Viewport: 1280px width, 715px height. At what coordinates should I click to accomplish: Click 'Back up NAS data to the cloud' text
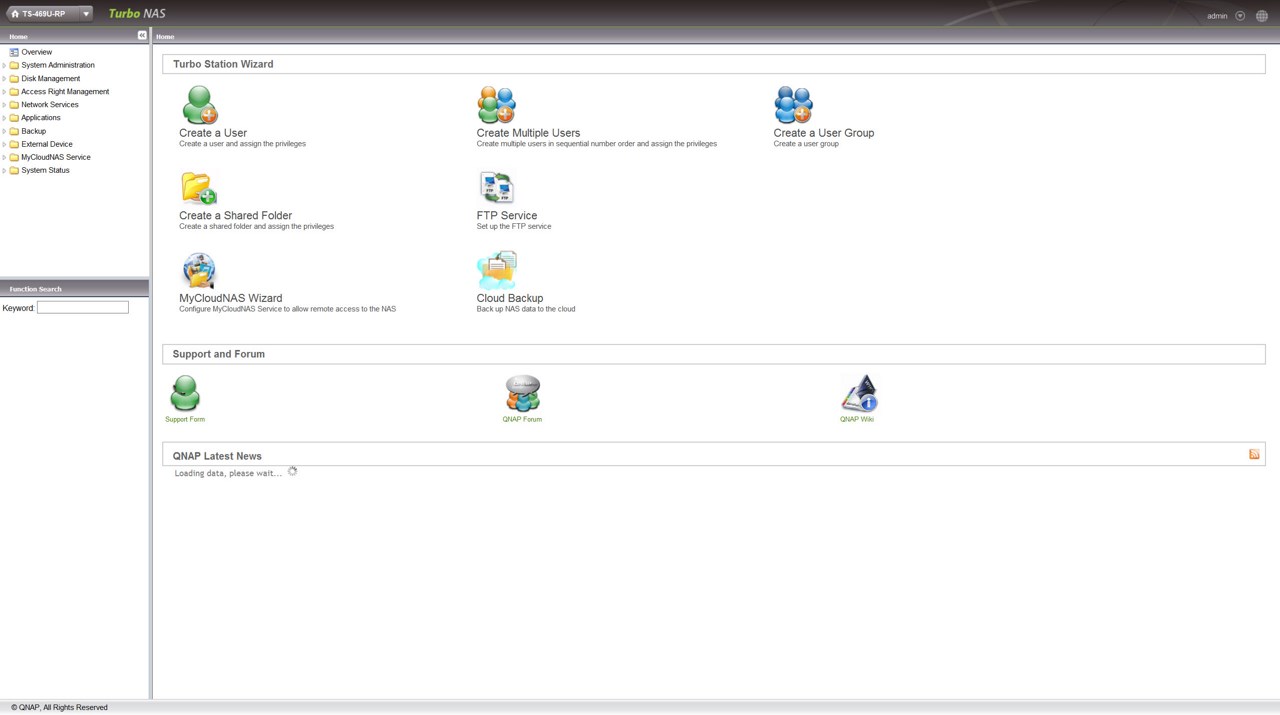[526, 309]
